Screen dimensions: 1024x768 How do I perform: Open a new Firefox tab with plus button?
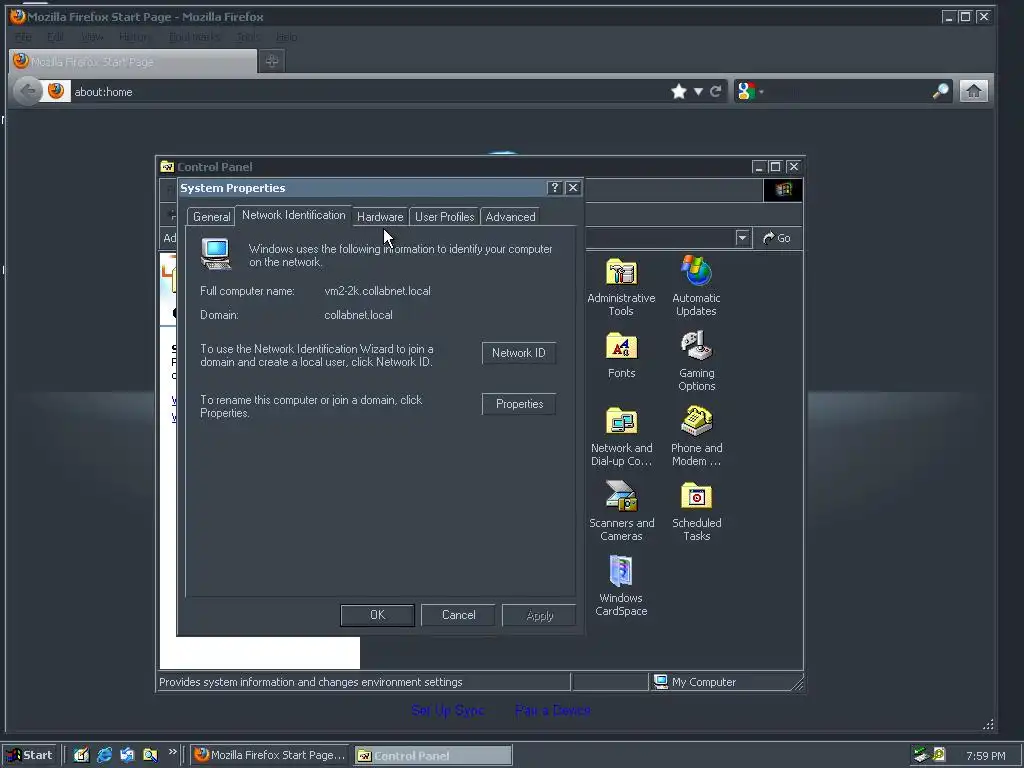click(272, 61)
